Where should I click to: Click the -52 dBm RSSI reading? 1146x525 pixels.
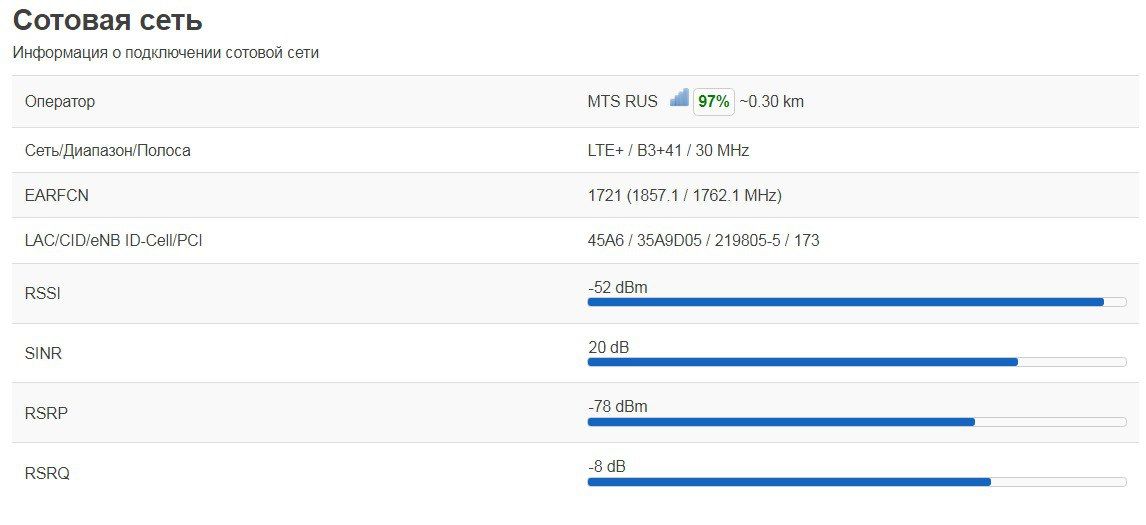pyautogui.click(x=617, y=288)
